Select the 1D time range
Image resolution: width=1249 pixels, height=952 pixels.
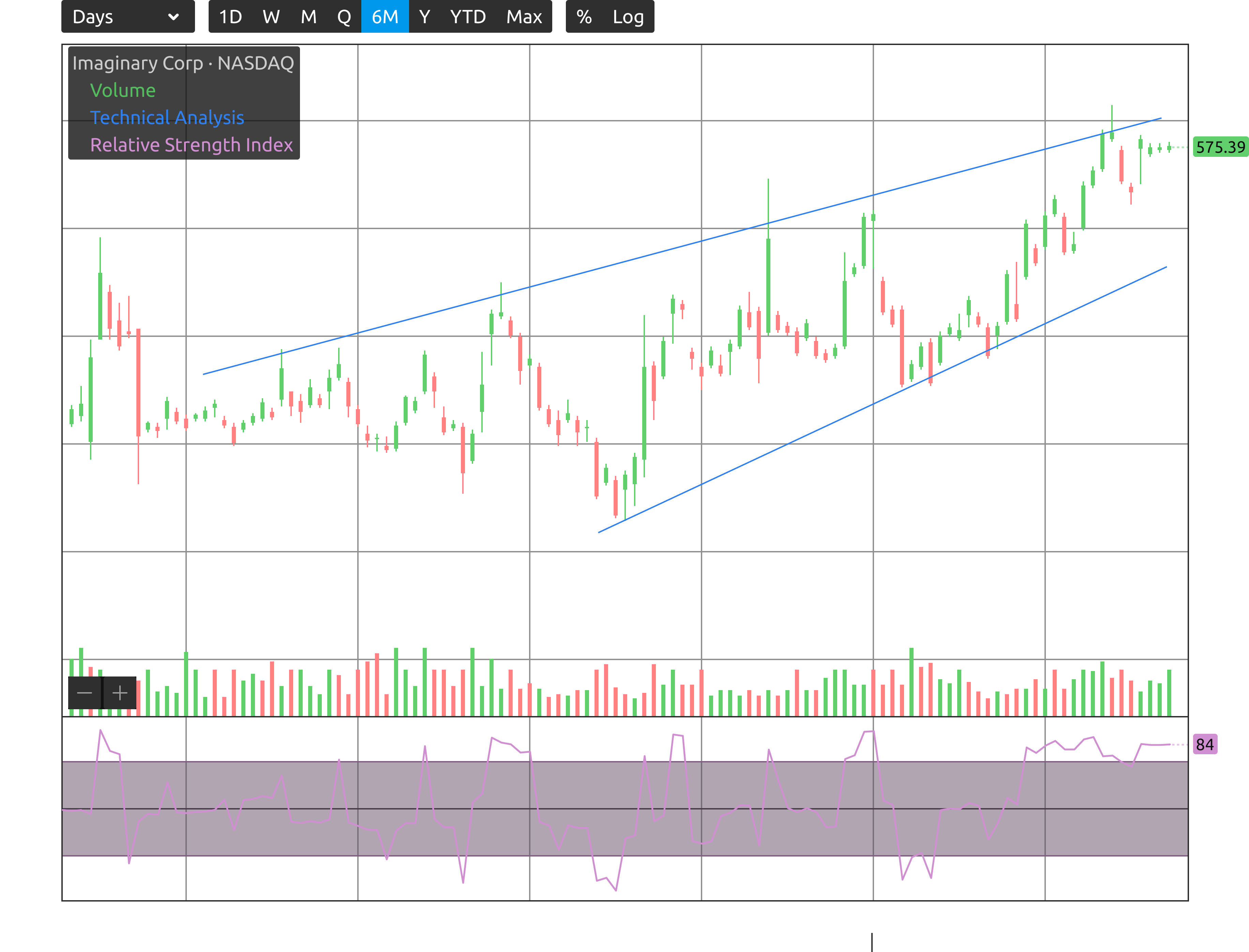(x=230, y=17)
